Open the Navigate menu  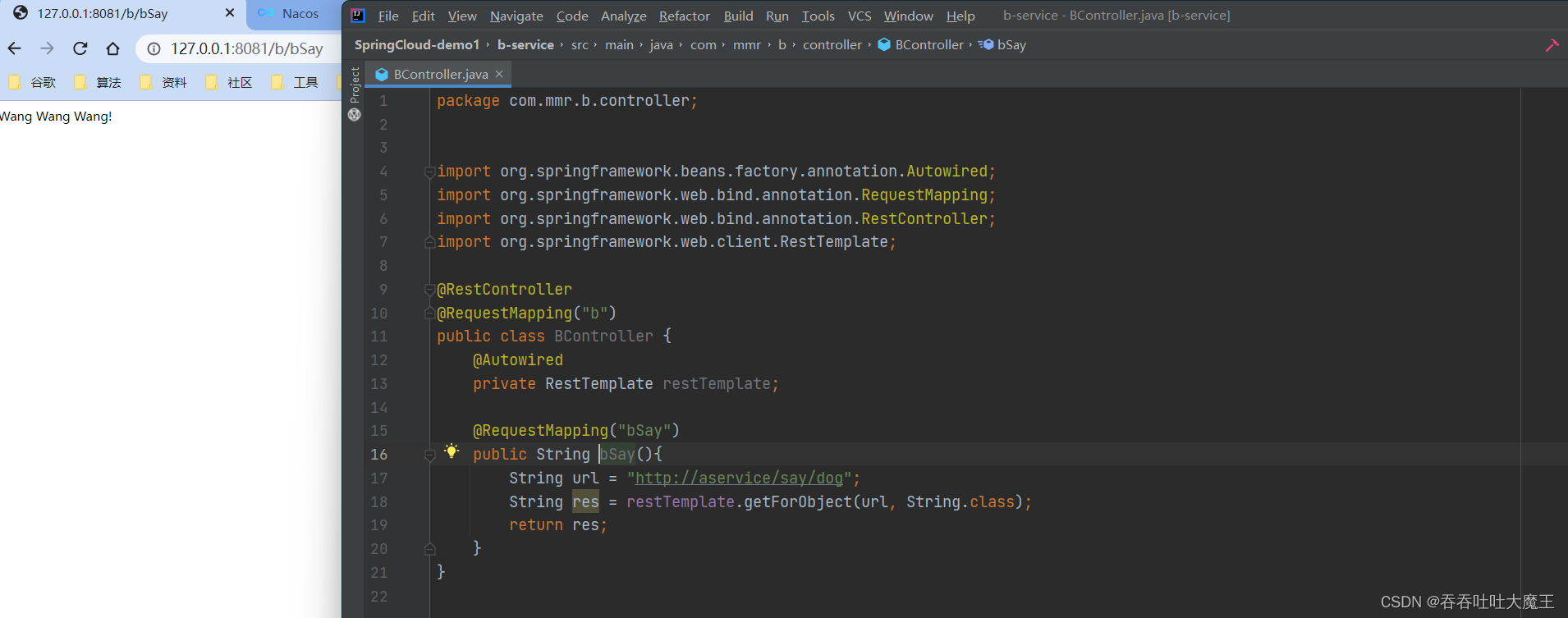[x=516, y=16]
